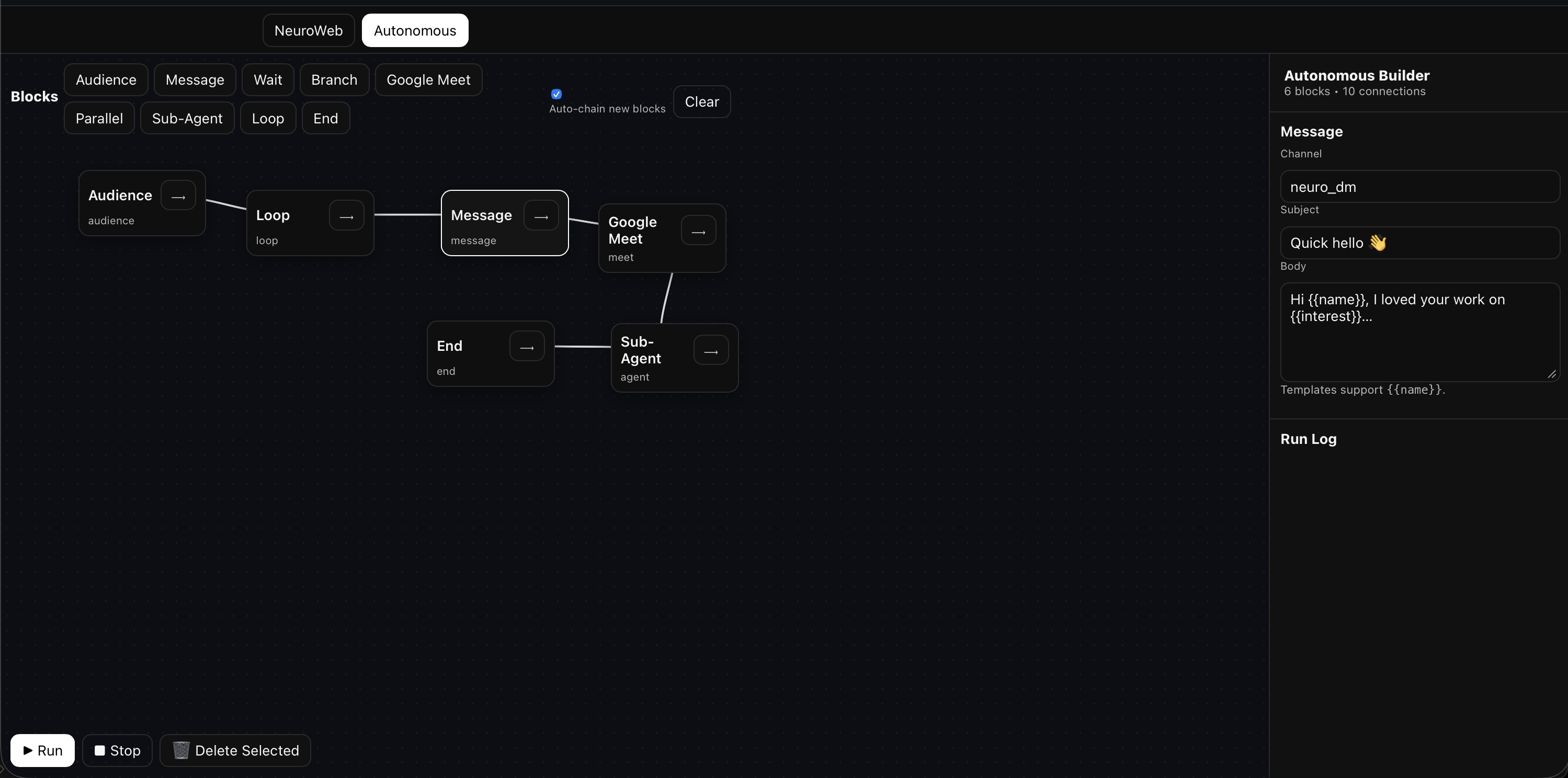Click the arrow connector on Audience node
This screenshot has height=778, width=1568.
[178, 196]
